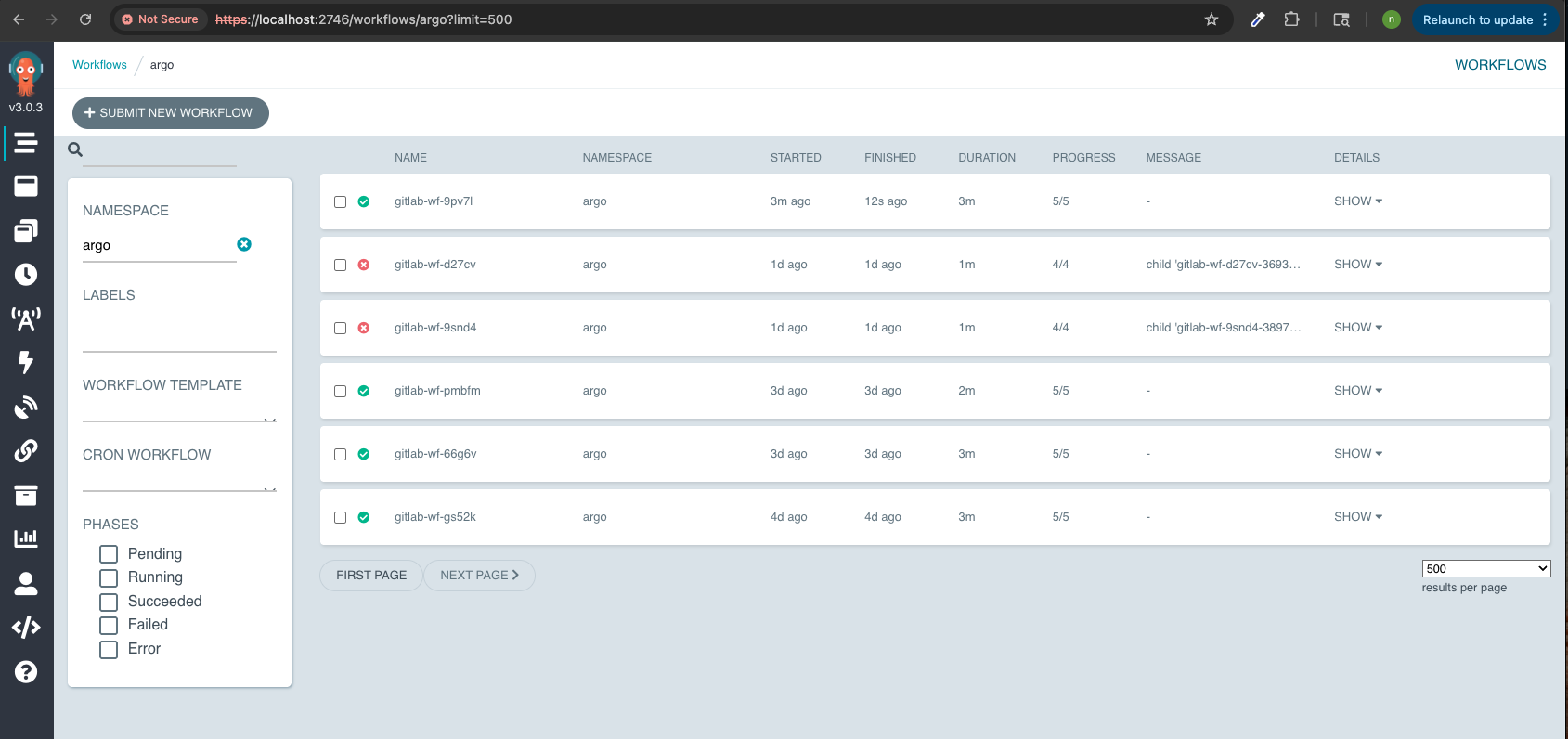This screenshot has height=739, width=1568.
Task: Expand SHOW details for gitlab-wf-d27cv
Action: (x=1357, y=265)
